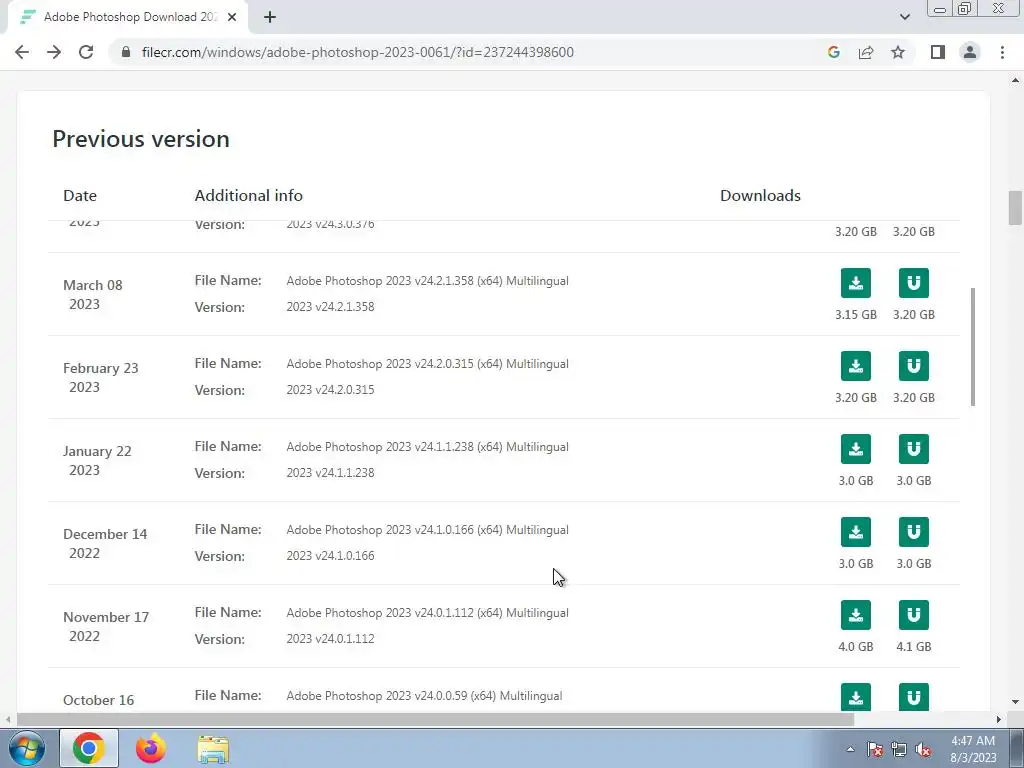
Task: Click the muted volume tray icon
Action: tap(923, 750)
